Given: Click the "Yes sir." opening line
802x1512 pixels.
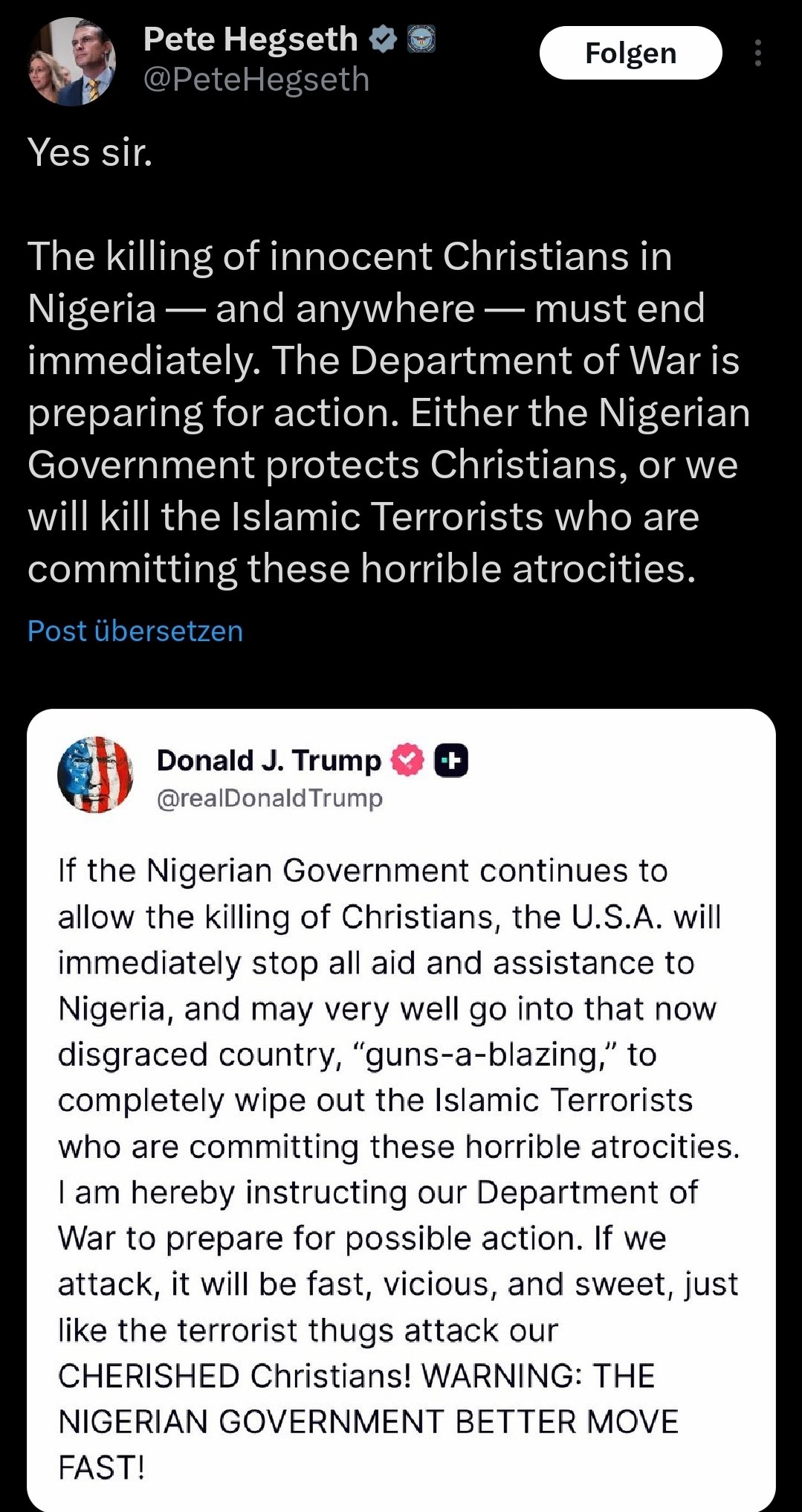Looking at the screenshot, I should 90,152.
